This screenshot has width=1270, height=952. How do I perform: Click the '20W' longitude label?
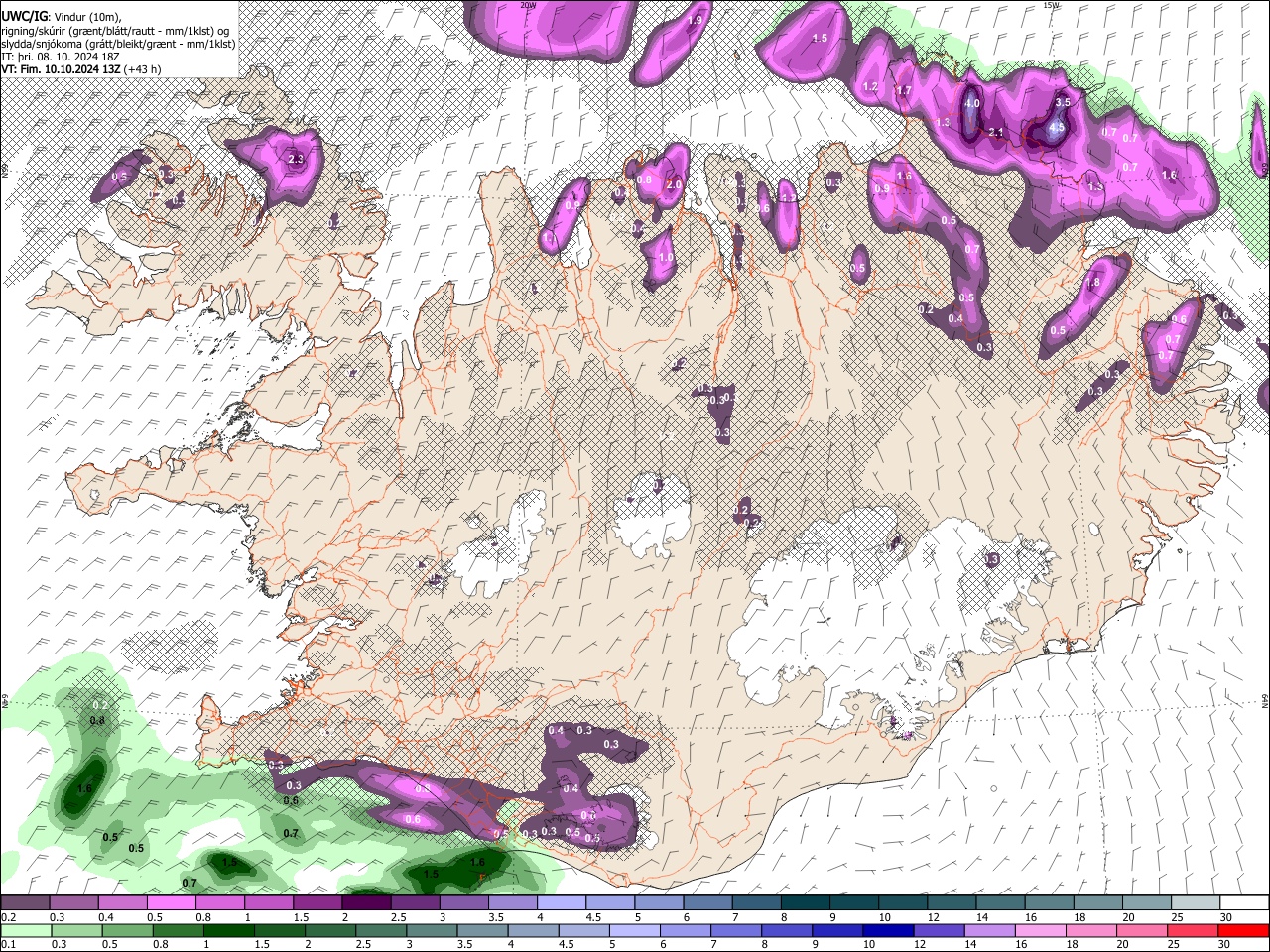[528, 5]
